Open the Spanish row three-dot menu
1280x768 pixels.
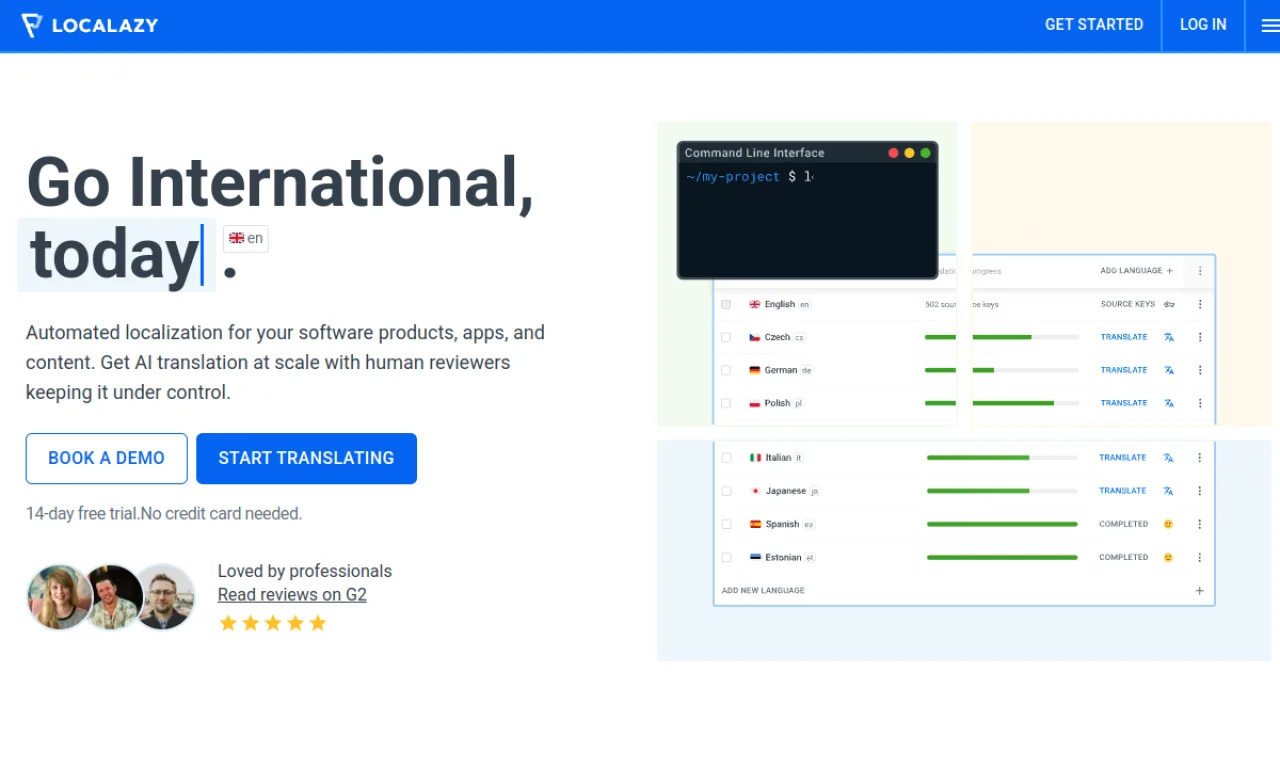1200,524
